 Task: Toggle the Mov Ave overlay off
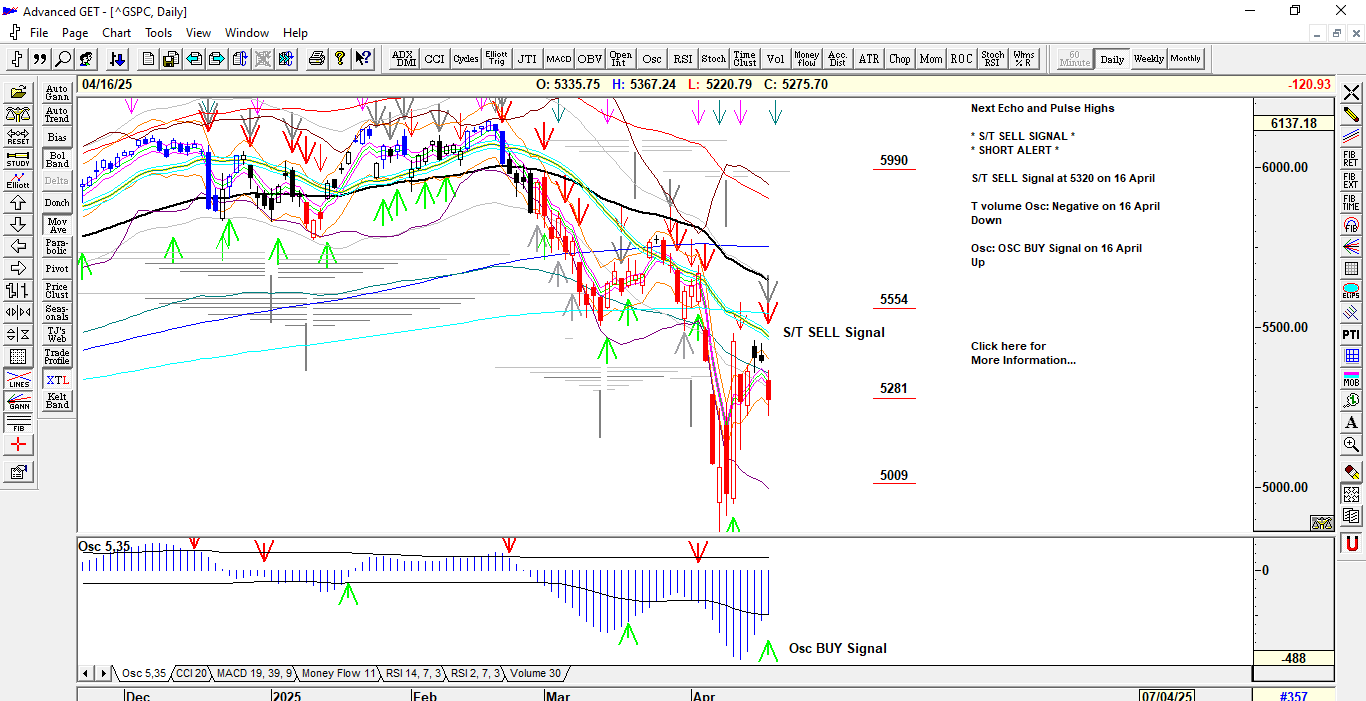pyautogui.click(x=57, y=226)
